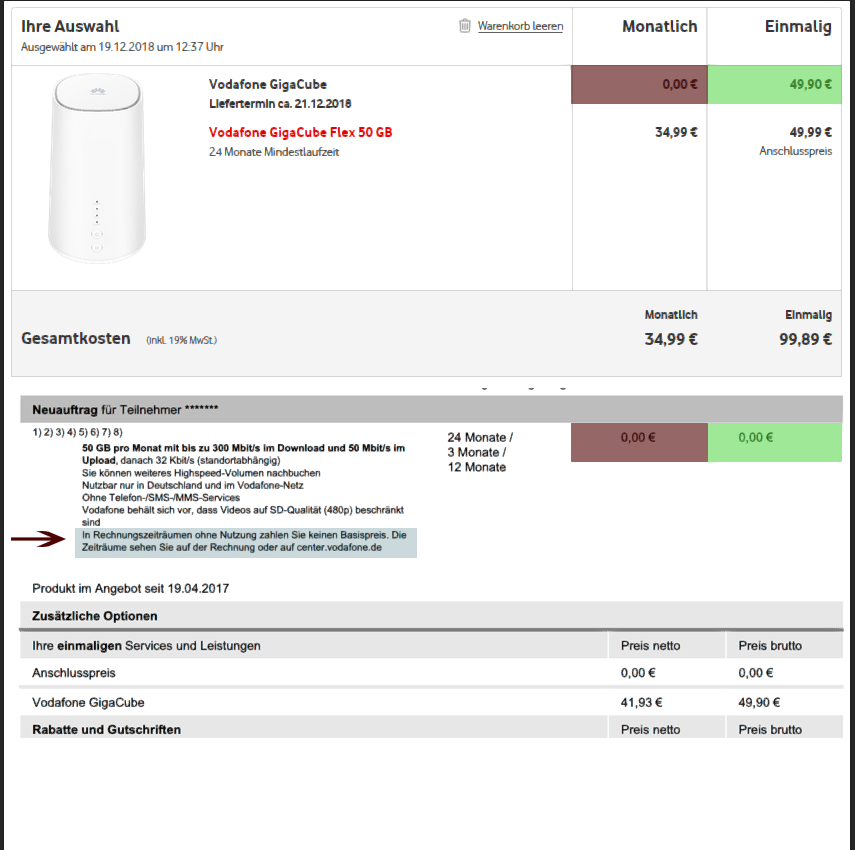Click Preis brutto header in the einmaligen Services row
Viewport: 855px width, 850px height.
770,646
